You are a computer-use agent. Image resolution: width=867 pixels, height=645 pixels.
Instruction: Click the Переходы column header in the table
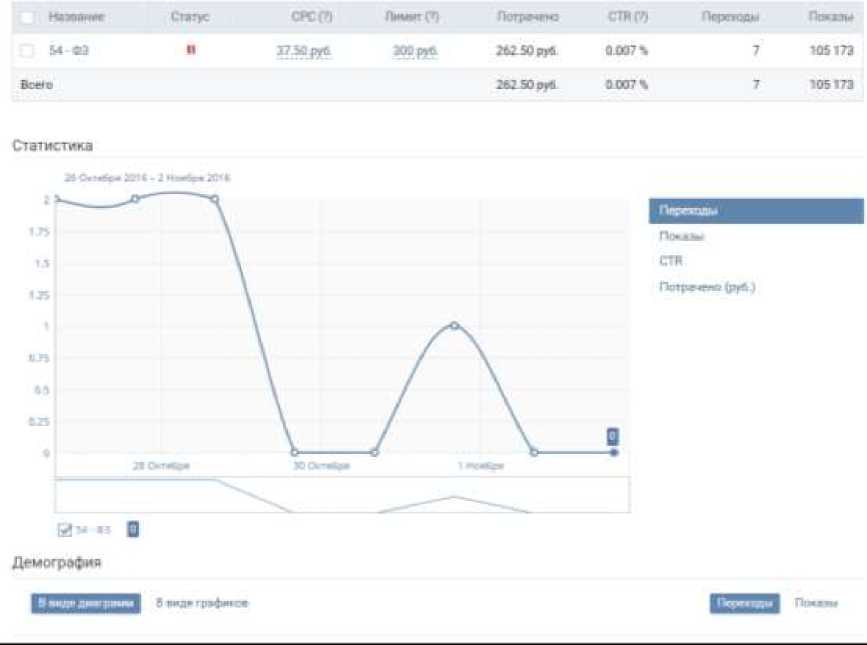pyautogui.click(x=730, y=17)
